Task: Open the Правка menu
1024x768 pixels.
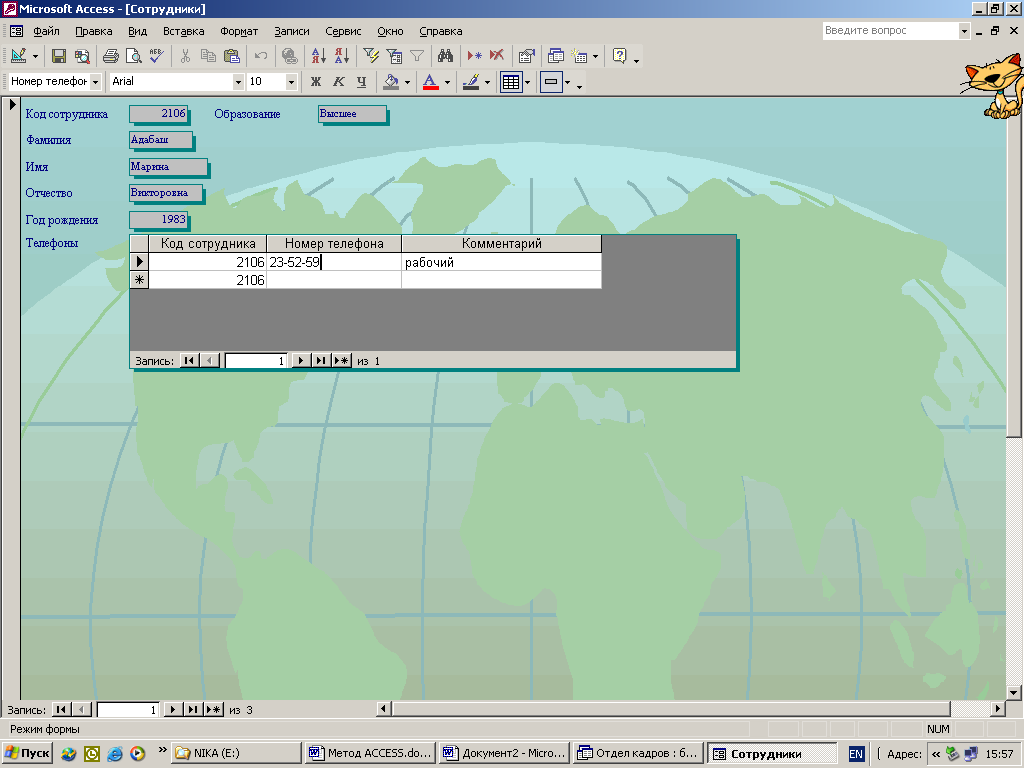Action: click(x=93, y=31)
